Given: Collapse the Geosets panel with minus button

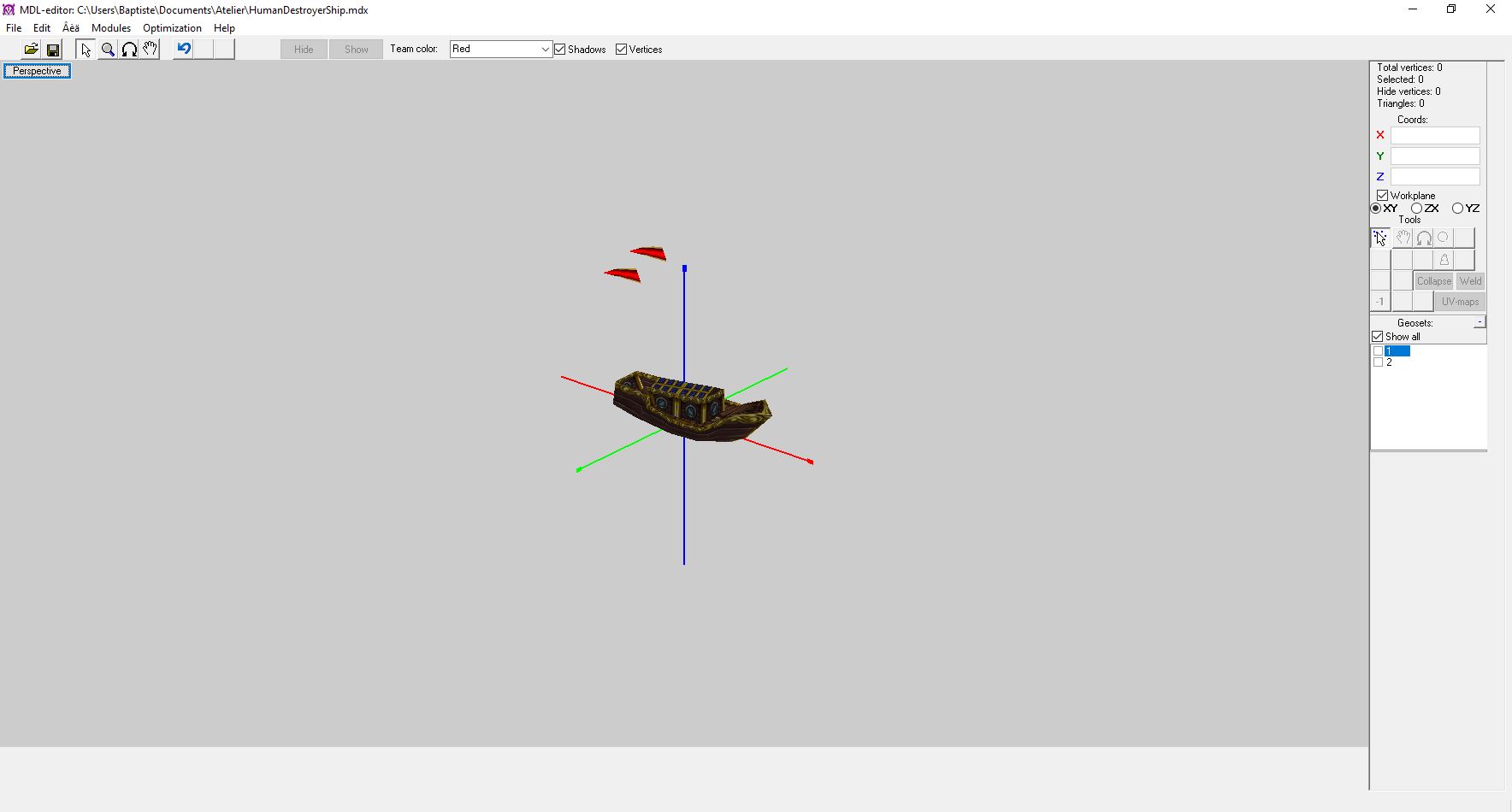Looking at the screenshot, I should pyautogui.click(x=1480, y=322).
